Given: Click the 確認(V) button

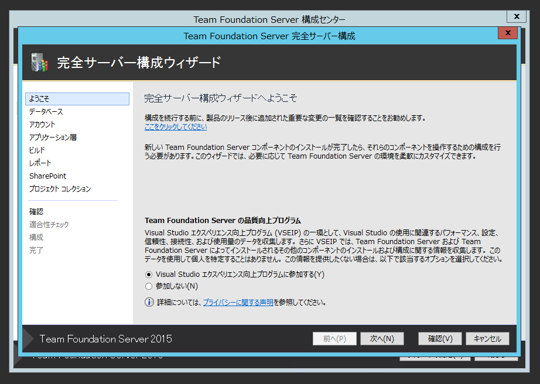Looking at the screenshot, I should tap(440, 339).
